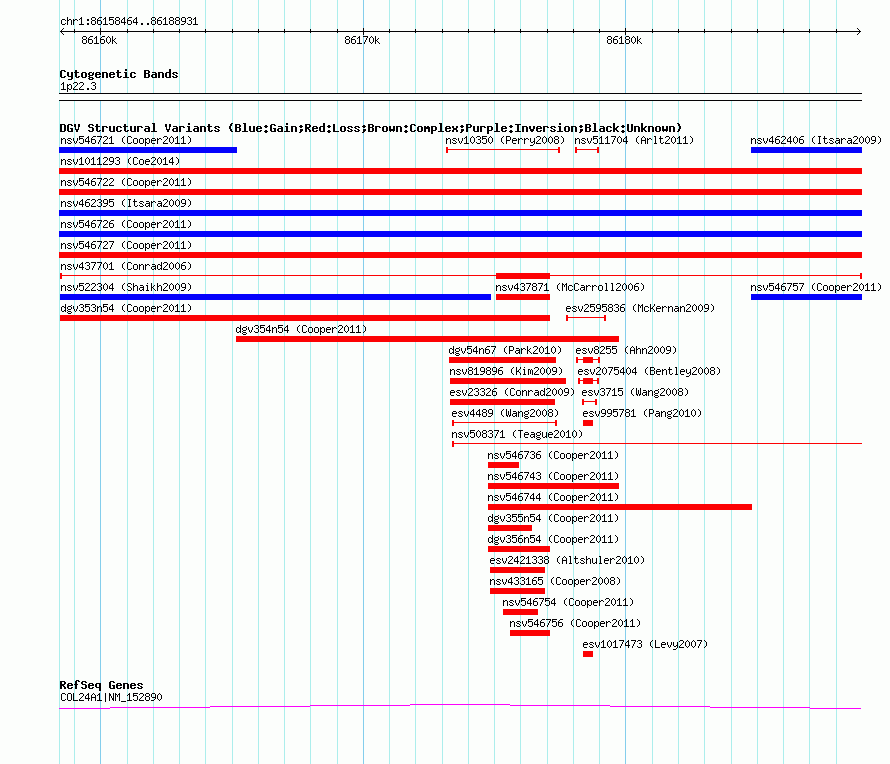Click nsv508371 (Teague2010) label
This screenshot has height=764, width=890.
pos(517,434)
